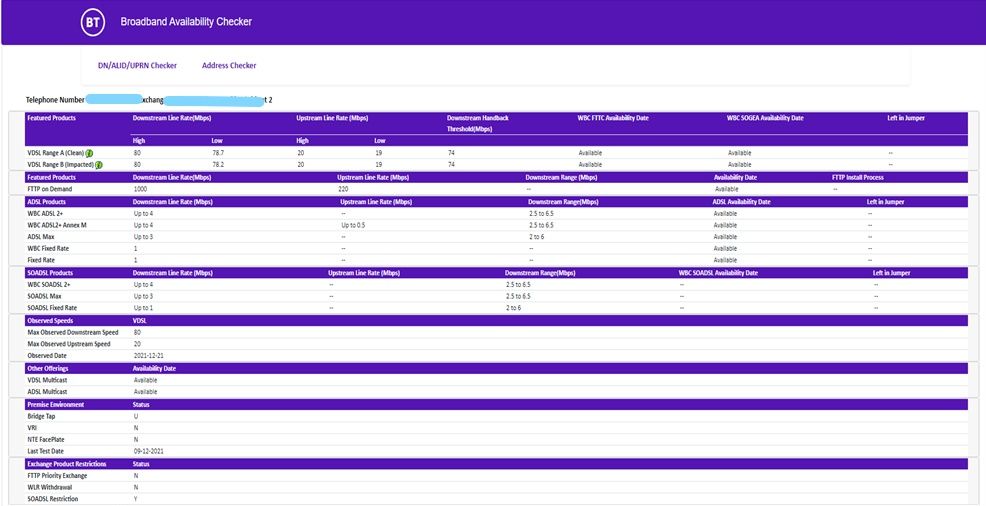Click the Exchange Product Restrictions header

68,464
